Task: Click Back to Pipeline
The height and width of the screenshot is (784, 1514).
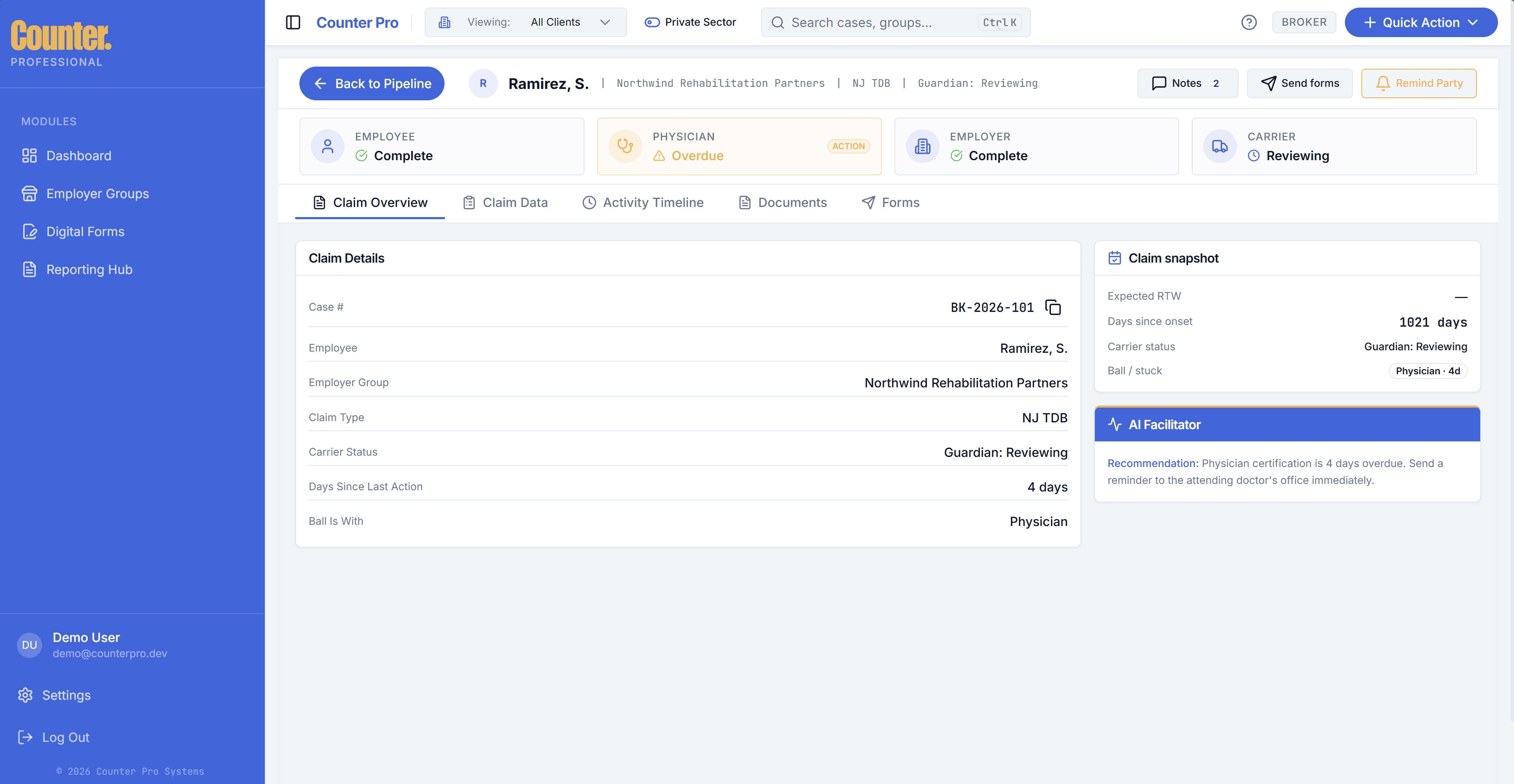Action: [x=372, y=83]
